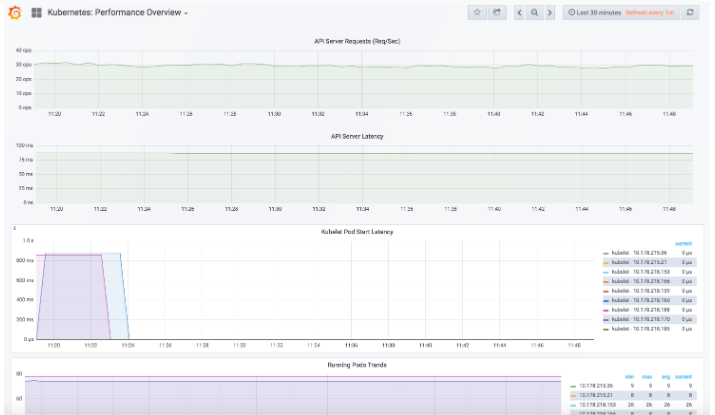Click the 75 ms y-axis label on Latency chart
The image size is (715, 415).
(26, 160)
